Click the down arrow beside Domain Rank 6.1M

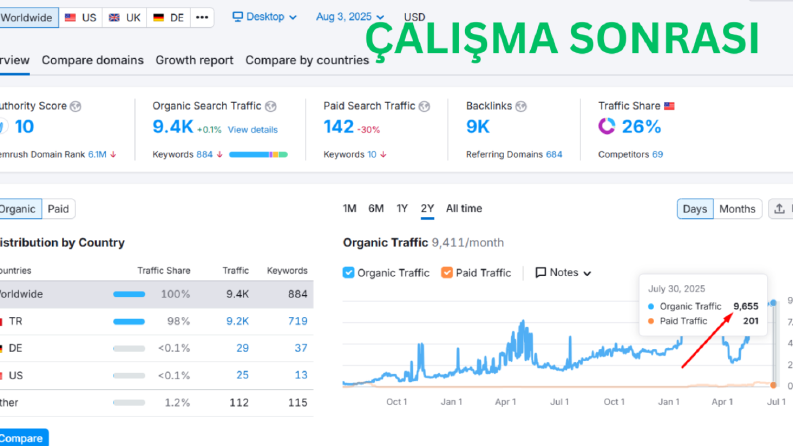point(113,155)
